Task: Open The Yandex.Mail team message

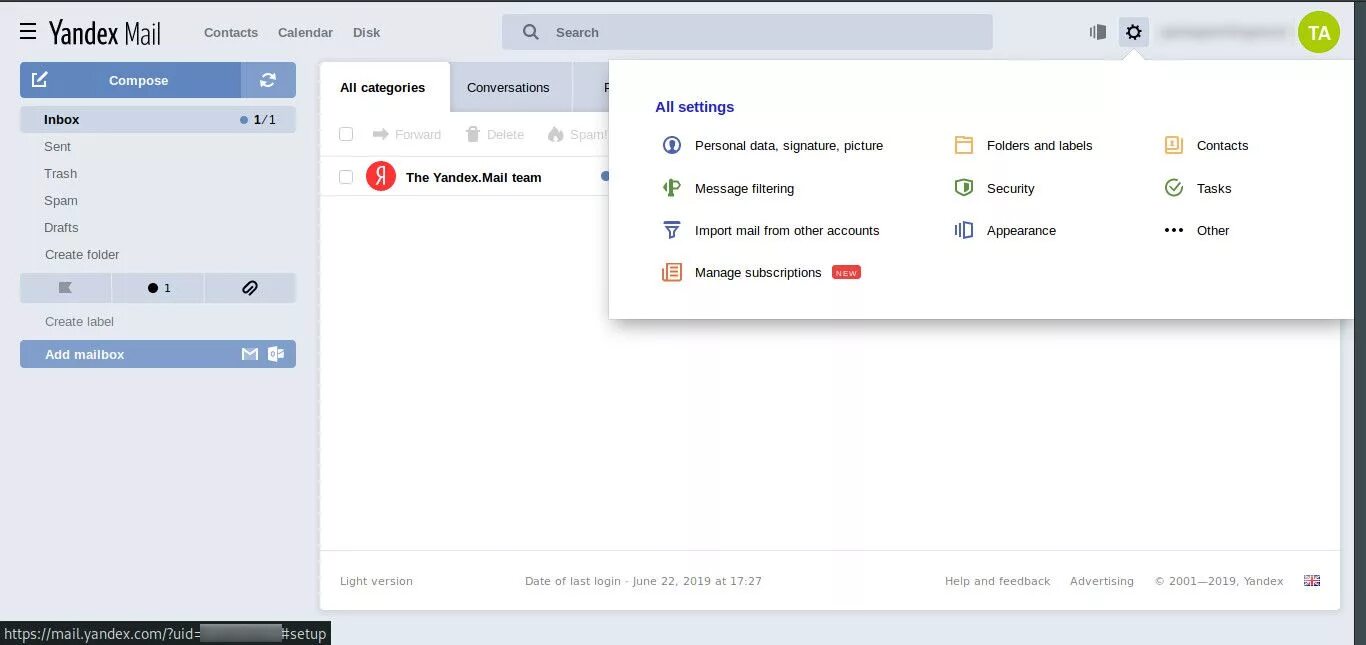Action: pos(473,177)
